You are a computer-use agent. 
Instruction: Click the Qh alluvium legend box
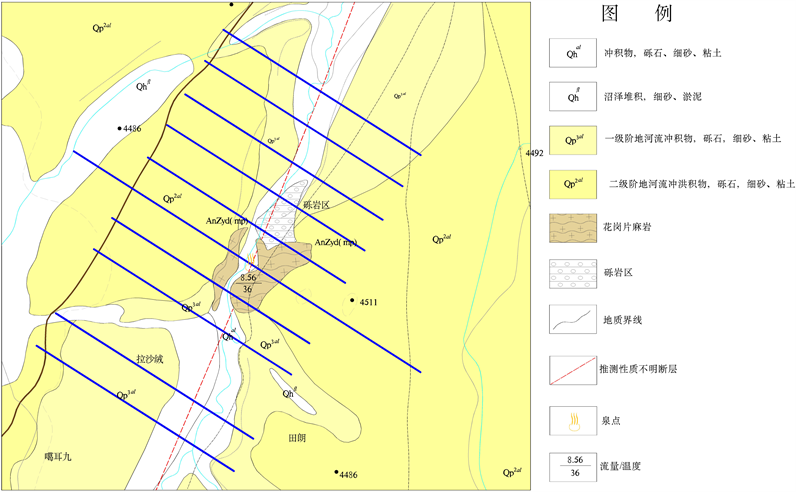pos(573,52)
